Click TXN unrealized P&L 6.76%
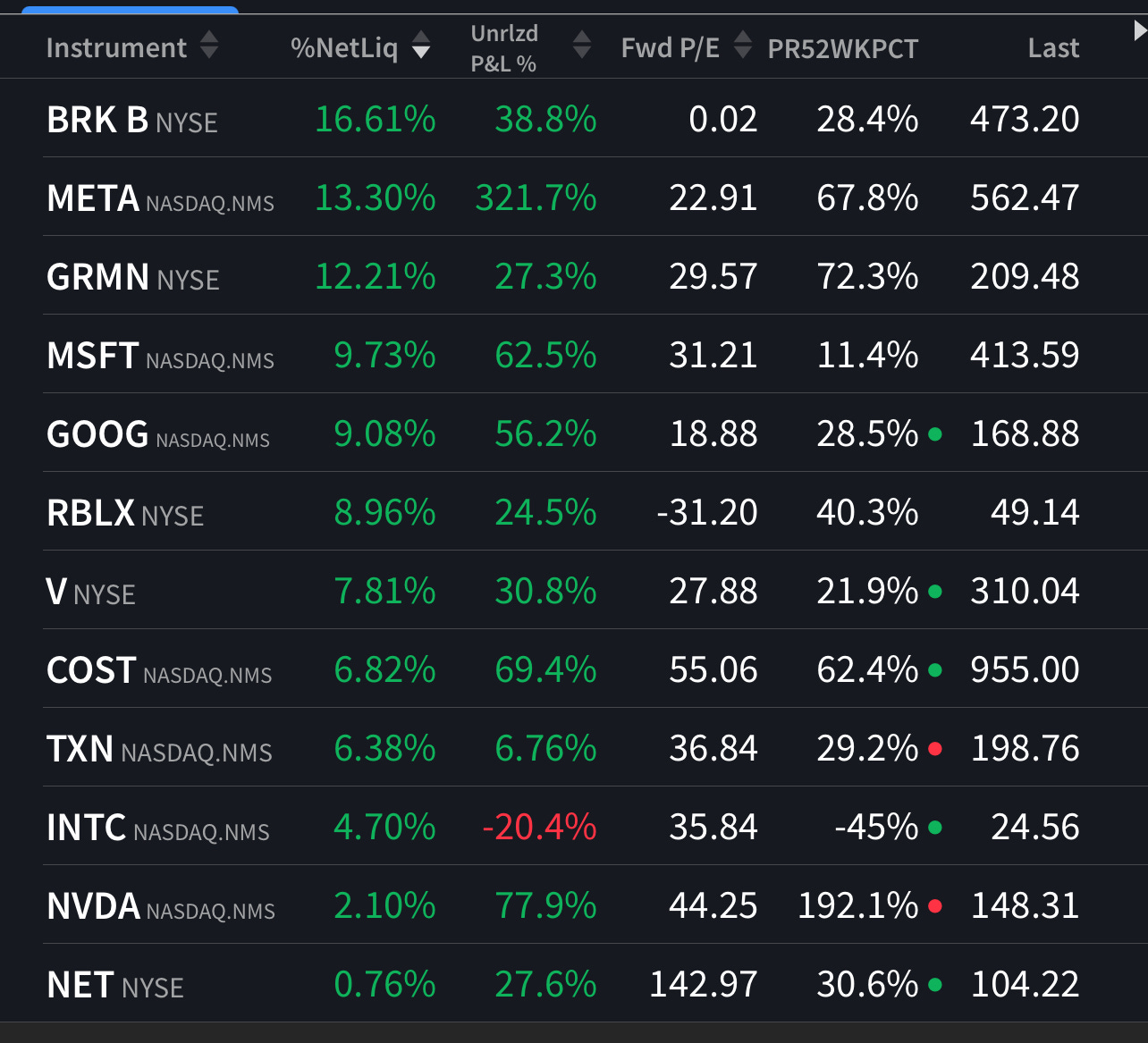The height and width of the screenshot is (1043, 1148). click(x=546, y=748)
